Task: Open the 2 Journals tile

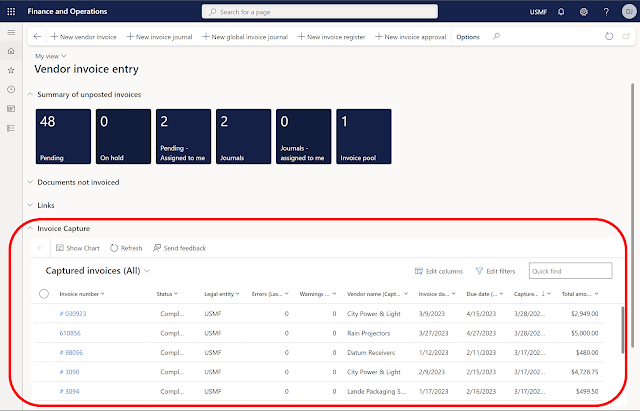Action: [x=243, y=136]
